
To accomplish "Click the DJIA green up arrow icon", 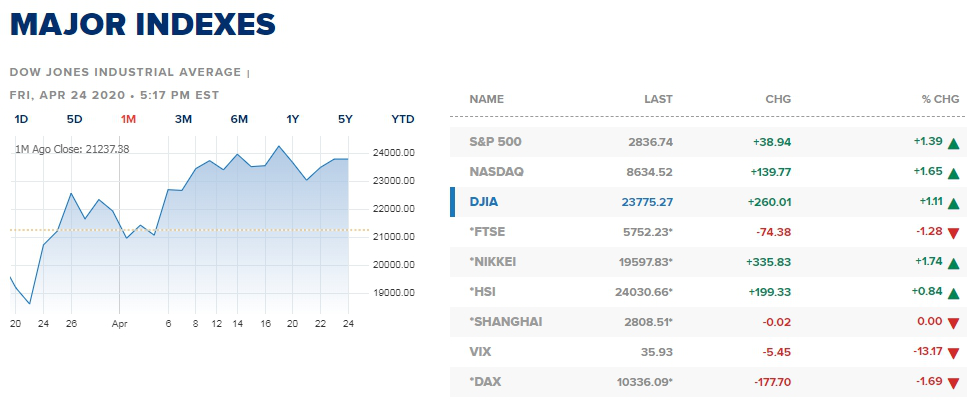I will (x=953, y=202).
